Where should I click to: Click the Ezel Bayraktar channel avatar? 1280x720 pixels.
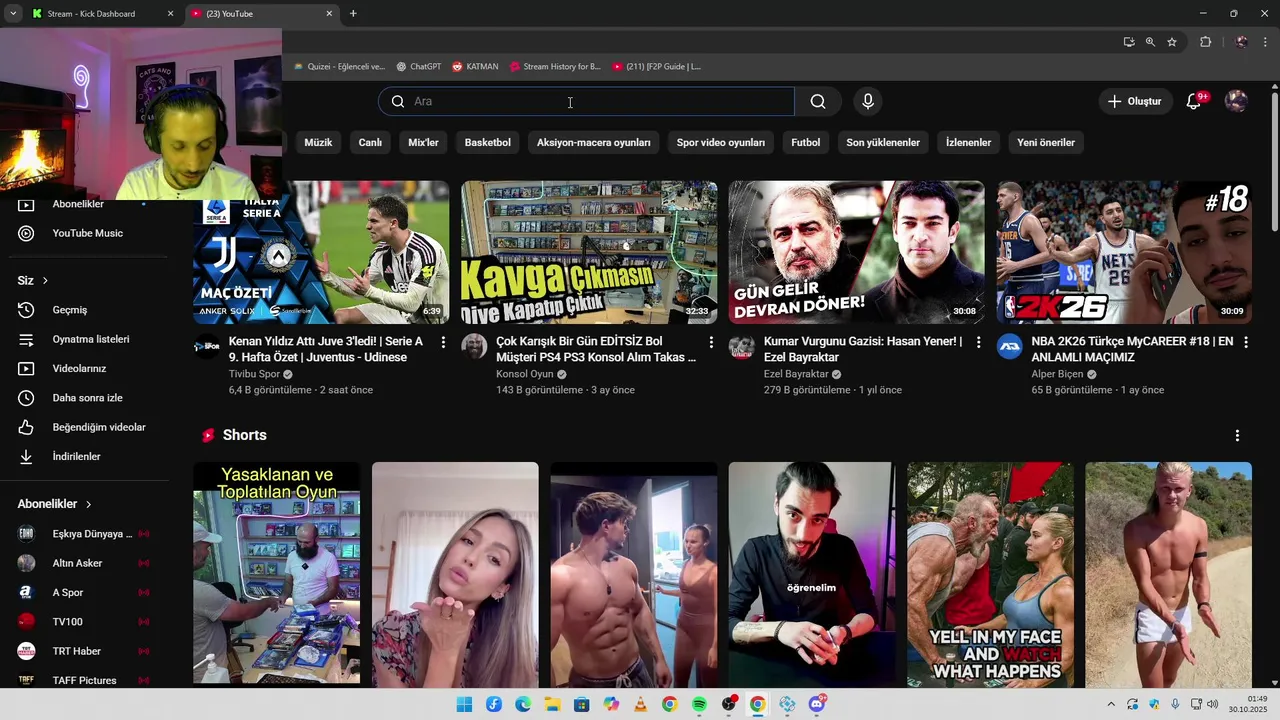pos(742,347)
